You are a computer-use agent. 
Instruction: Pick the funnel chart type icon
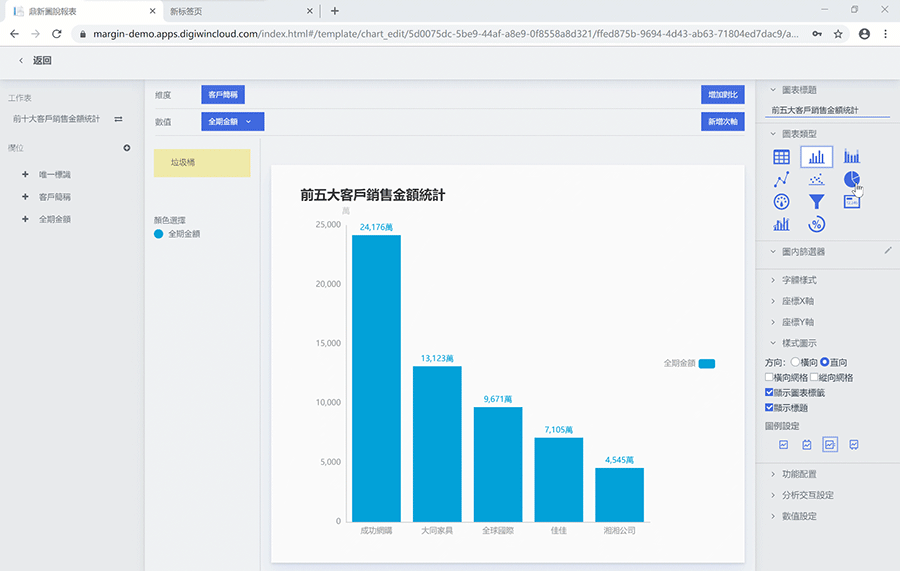817,201
